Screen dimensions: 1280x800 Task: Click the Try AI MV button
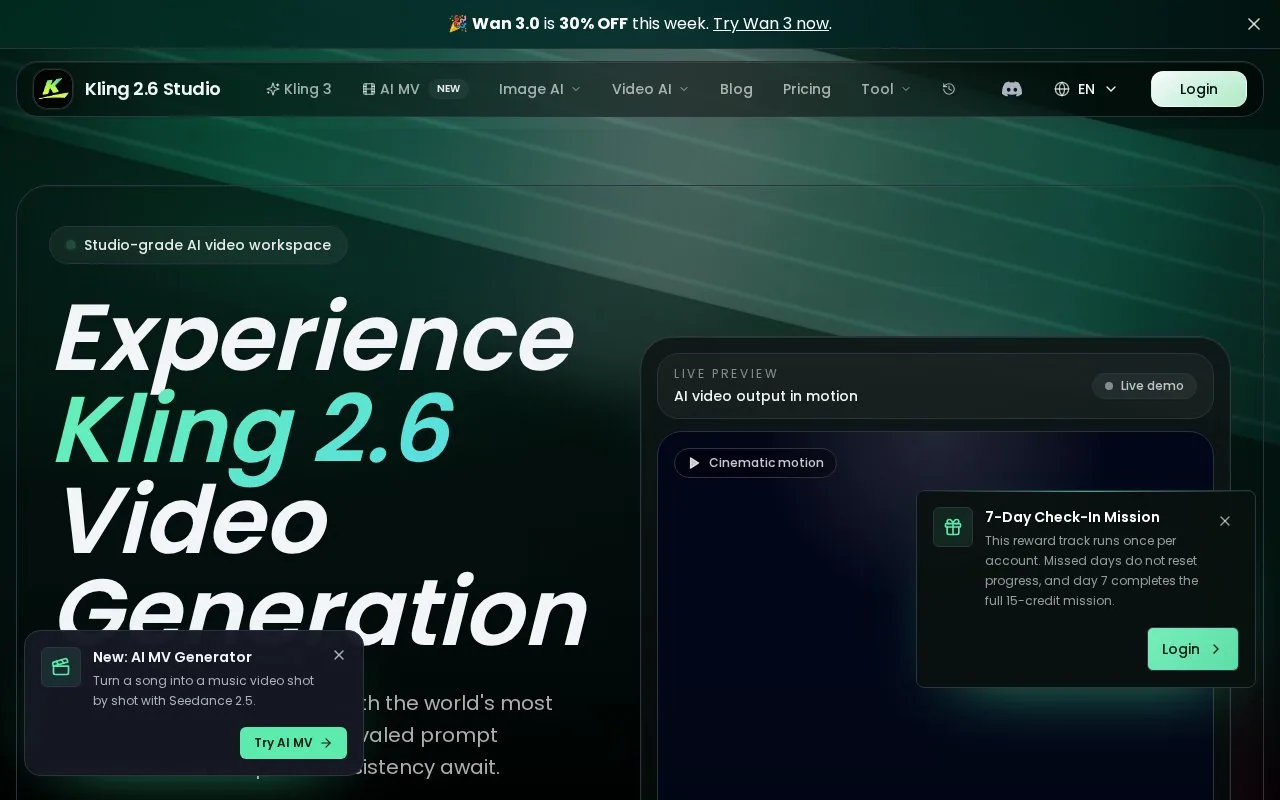click(293, 743)
